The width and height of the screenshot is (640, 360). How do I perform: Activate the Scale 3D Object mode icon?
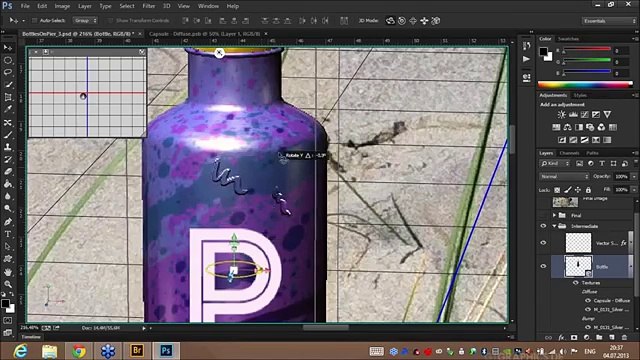click(x=436, y=20)
